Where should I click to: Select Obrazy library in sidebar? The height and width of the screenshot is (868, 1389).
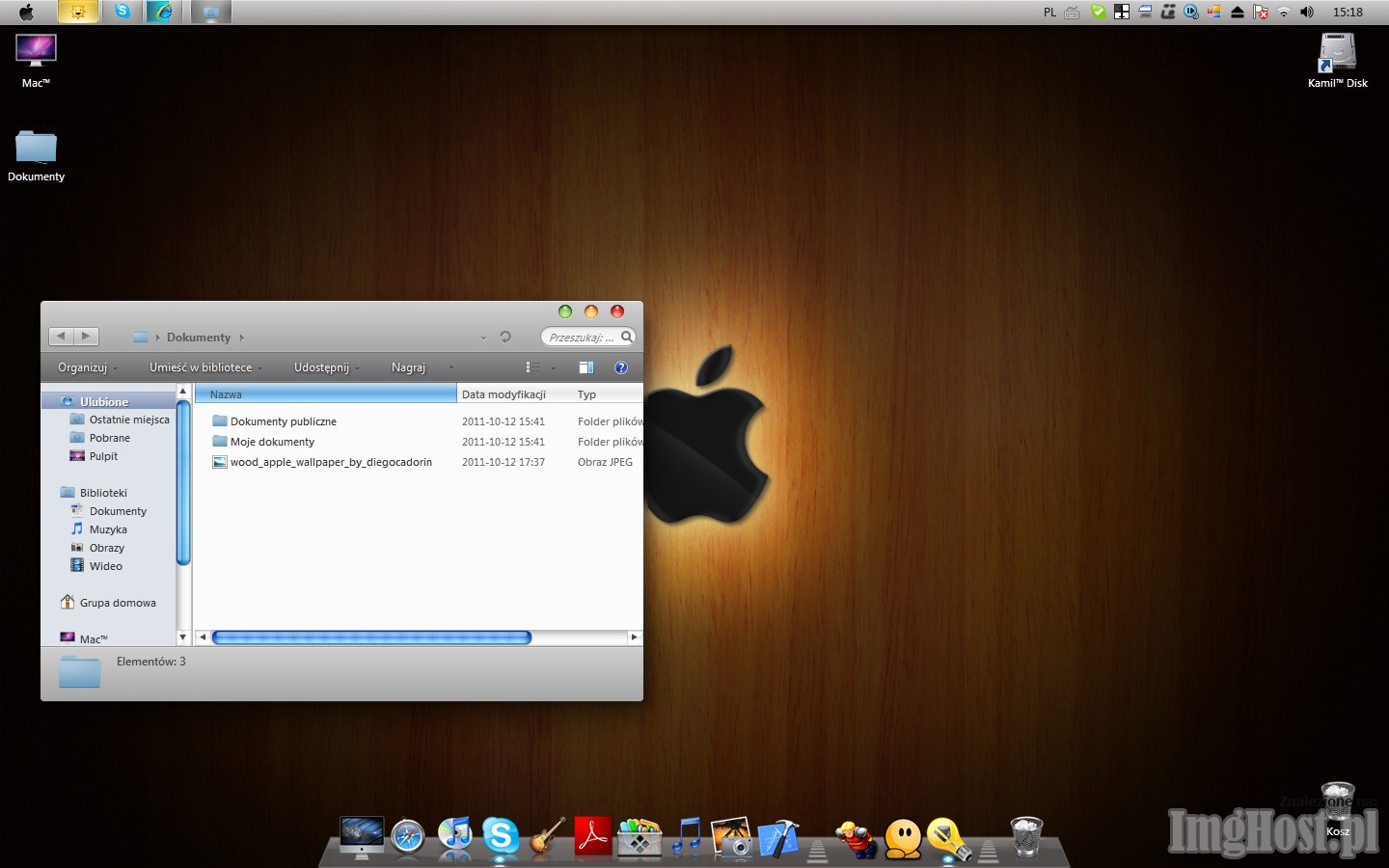click(106, 548)
